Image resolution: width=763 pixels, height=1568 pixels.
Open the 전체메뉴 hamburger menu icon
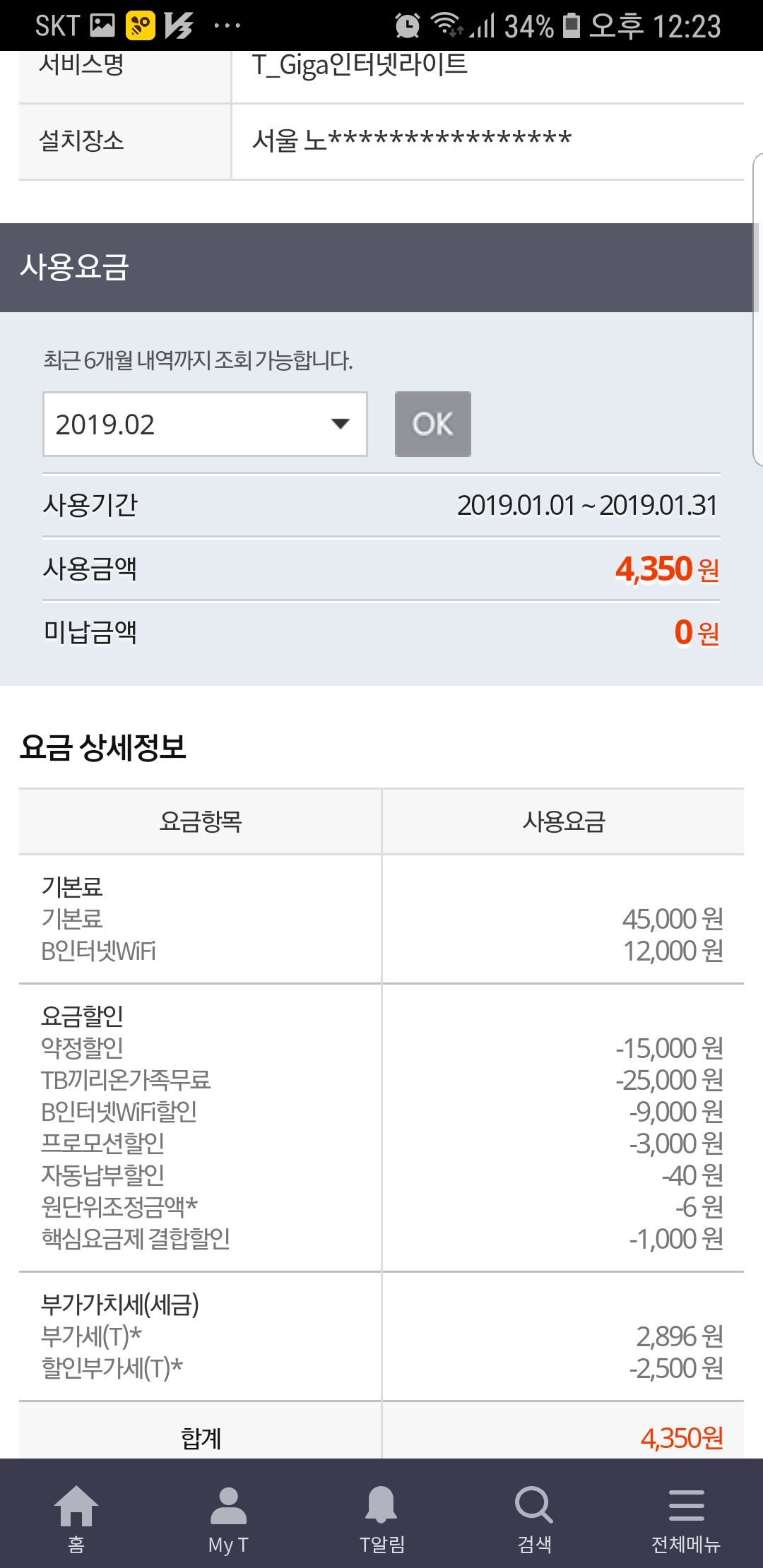686,1514
